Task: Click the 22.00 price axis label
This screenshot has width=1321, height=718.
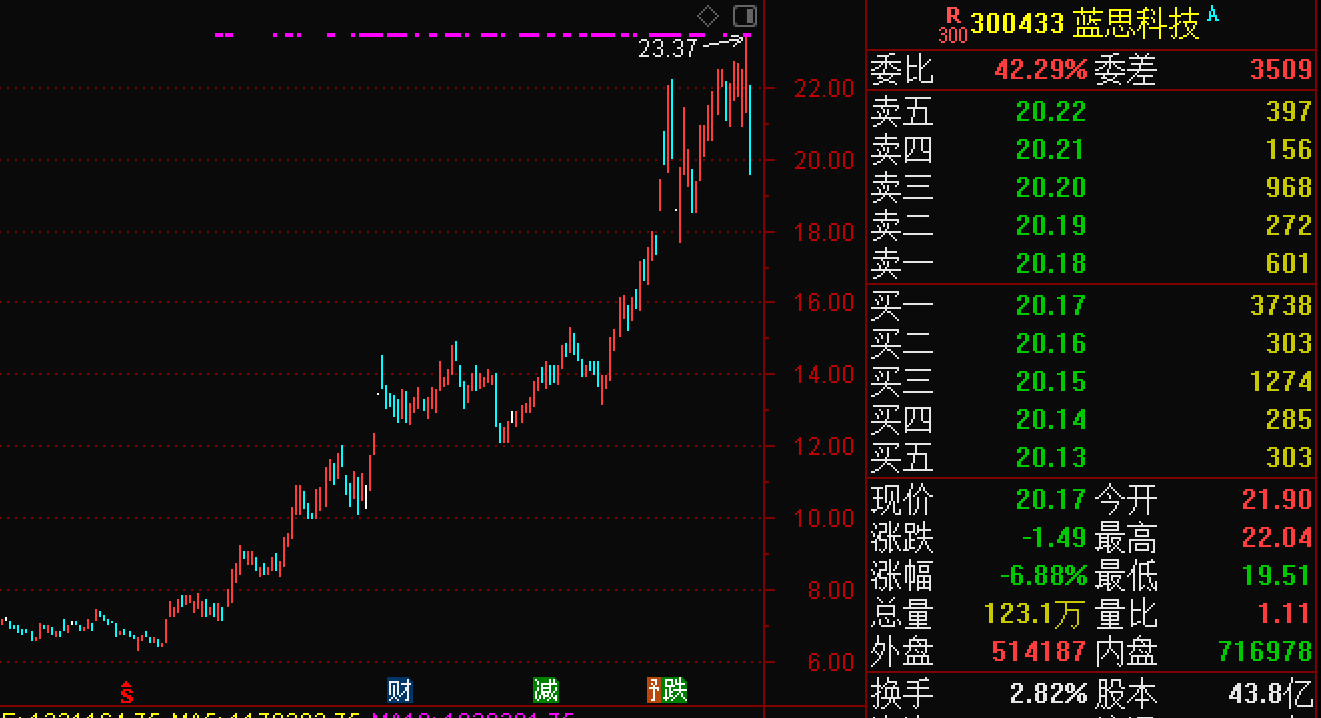Action: (824, 89)
